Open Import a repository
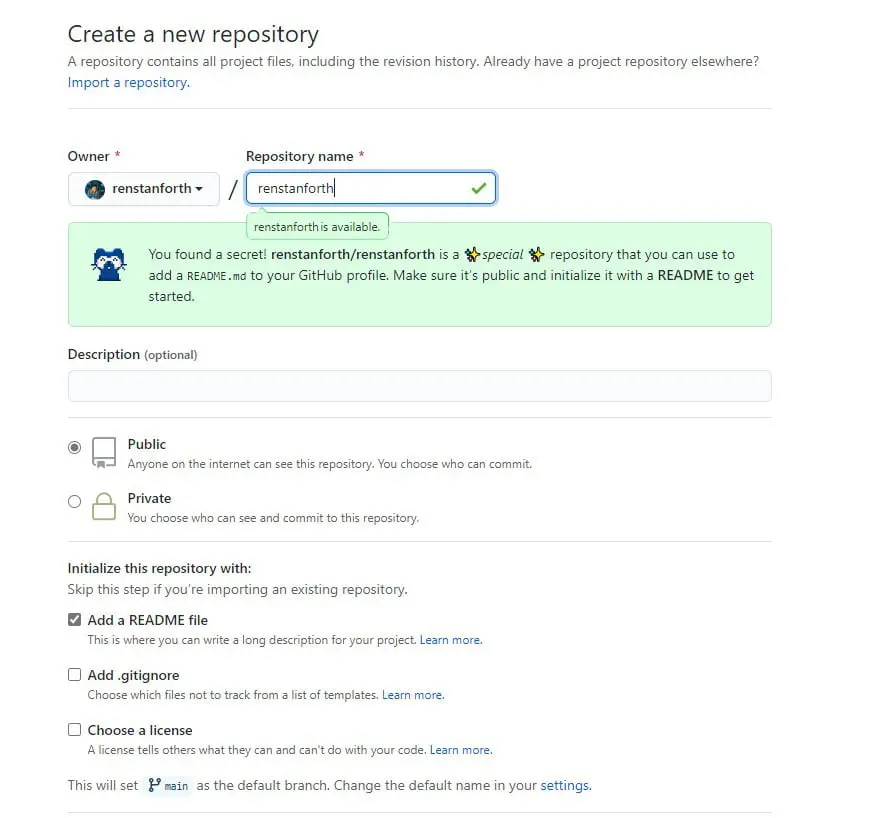 click(x=127, y=83)
